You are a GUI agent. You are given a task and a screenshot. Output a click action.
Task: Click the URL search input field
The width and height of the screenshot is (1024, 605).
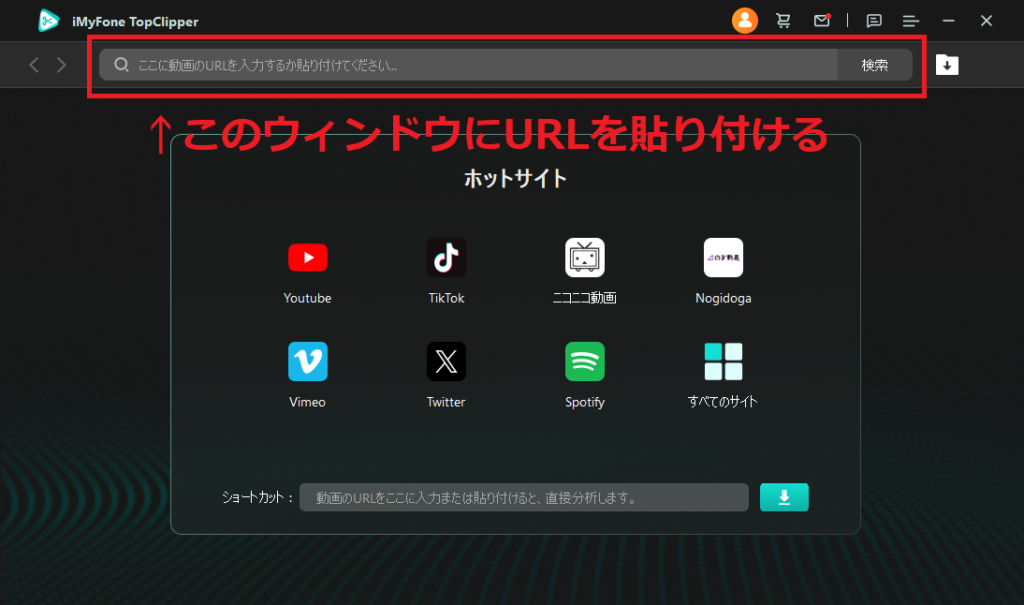tap(468, 65)
